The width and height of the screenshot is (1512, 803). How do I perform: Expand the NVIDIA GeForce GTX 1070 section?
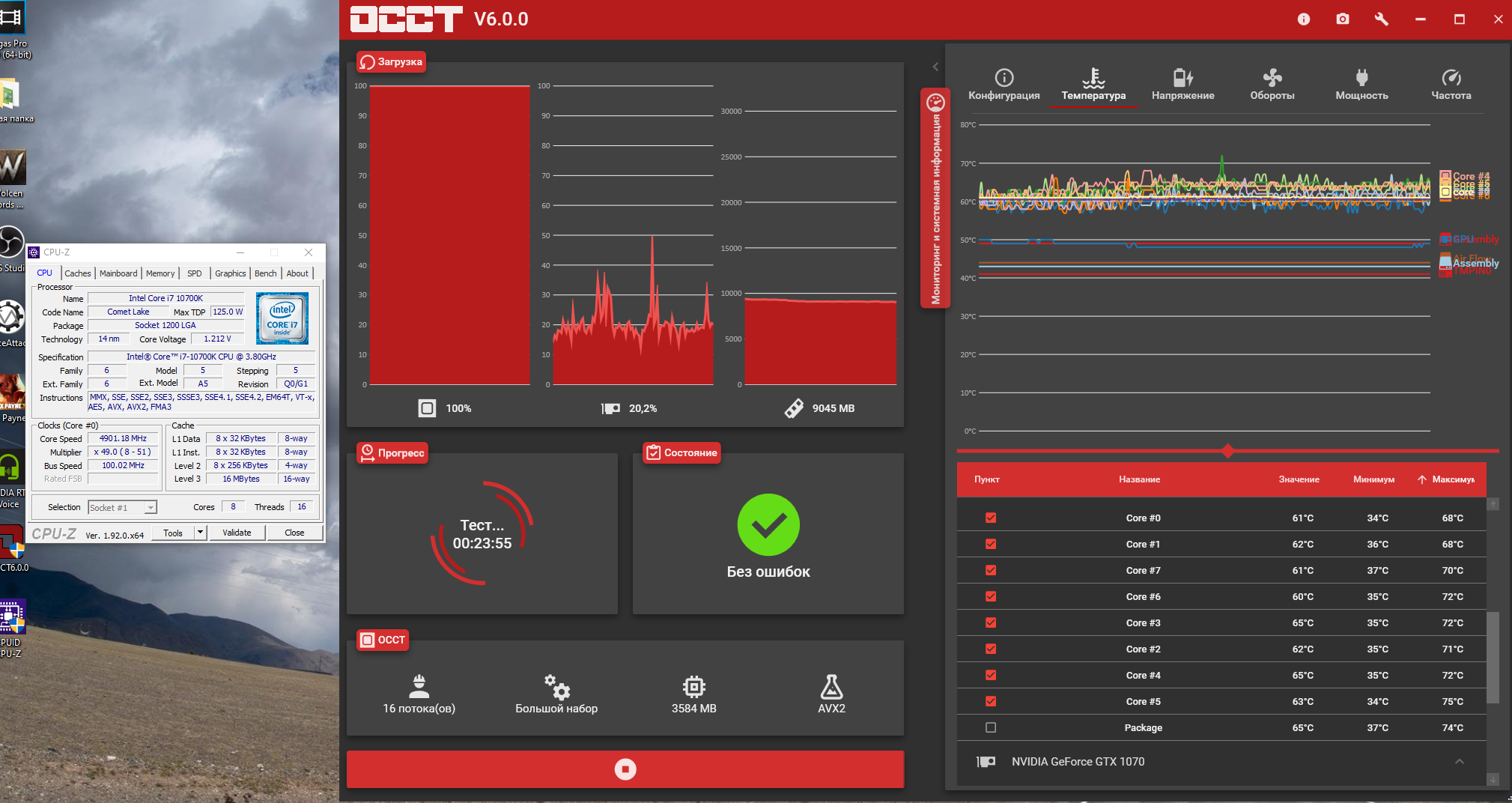click(x=1460, y=762)
